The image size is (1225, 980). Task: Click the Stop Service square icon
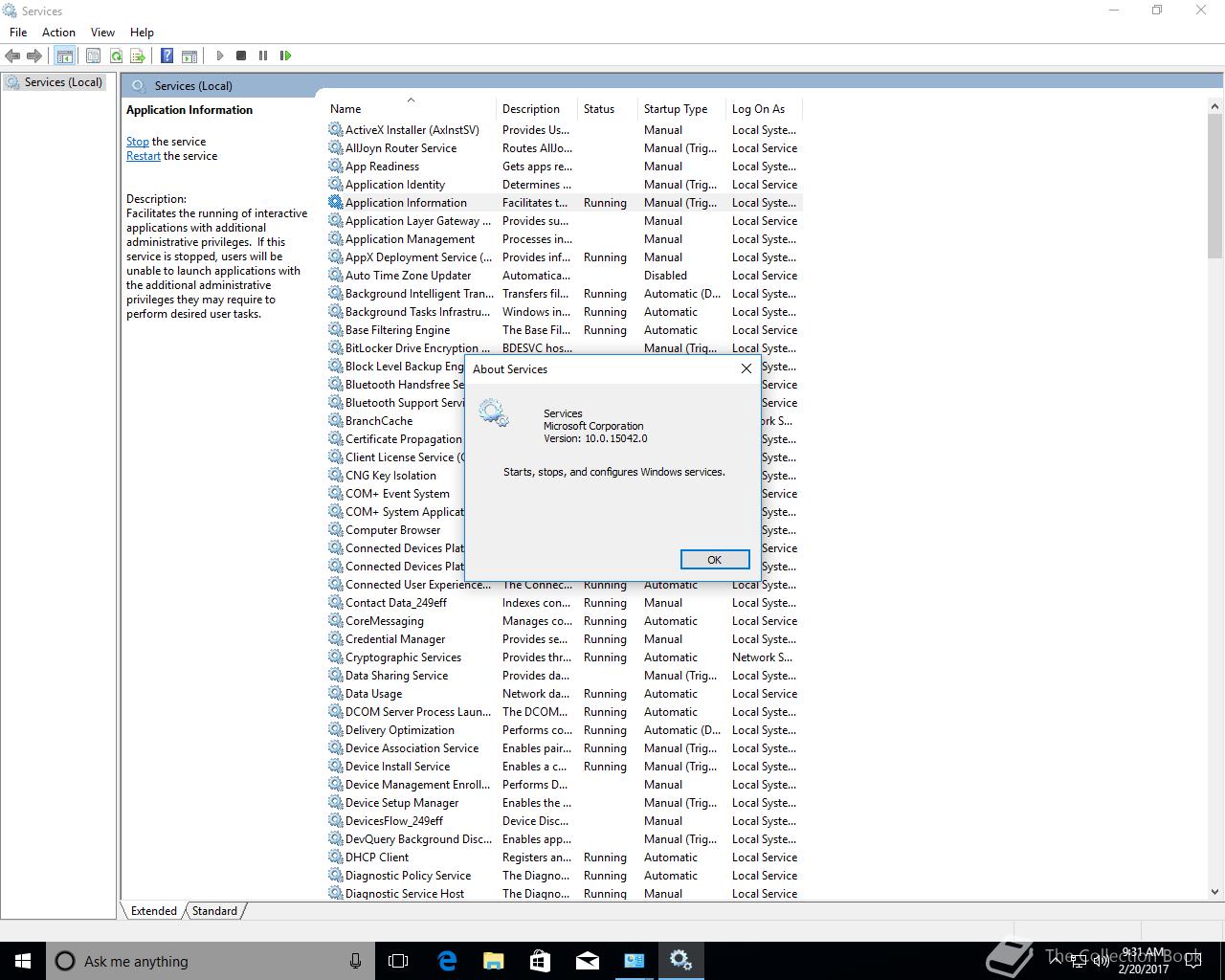241,56
